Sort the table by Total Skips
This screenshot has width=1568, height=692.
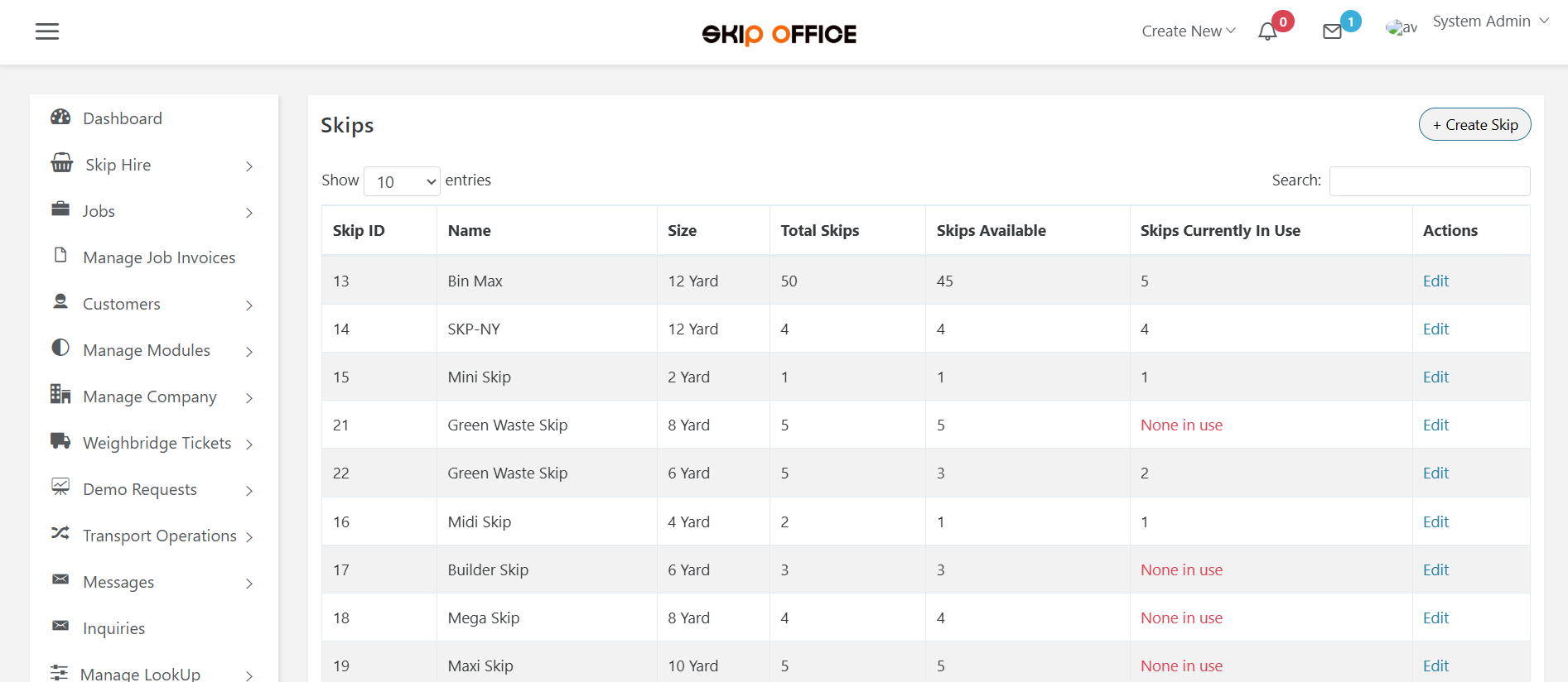click(x=819, y=231)
